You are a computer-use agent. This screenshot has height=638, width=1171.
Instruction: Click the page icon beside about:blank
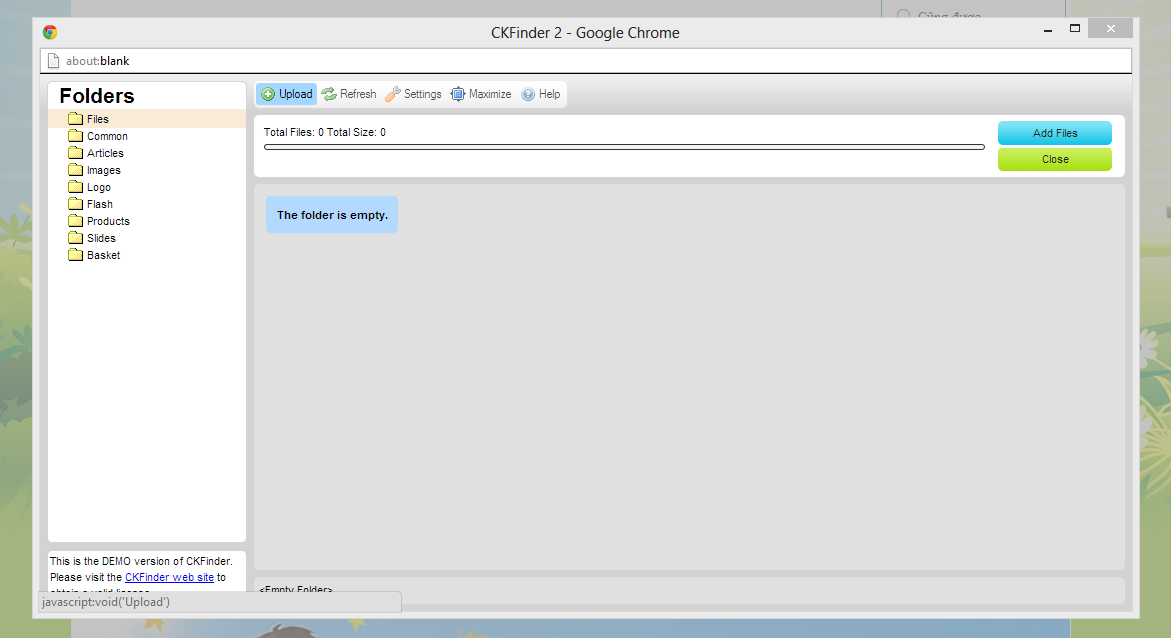tap(53, 61)
